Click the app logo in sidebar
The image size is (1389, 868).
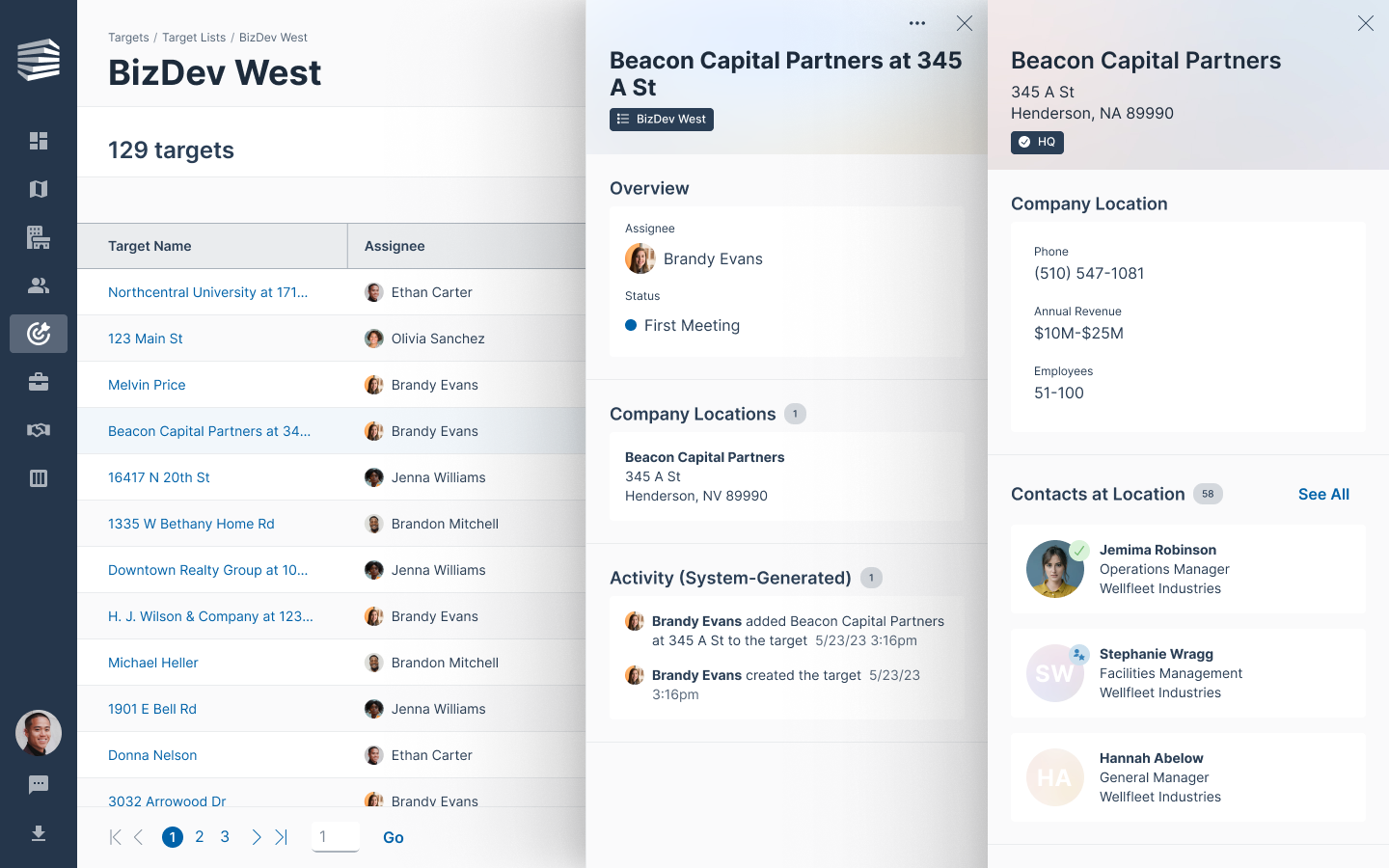(x=39, y=60)
